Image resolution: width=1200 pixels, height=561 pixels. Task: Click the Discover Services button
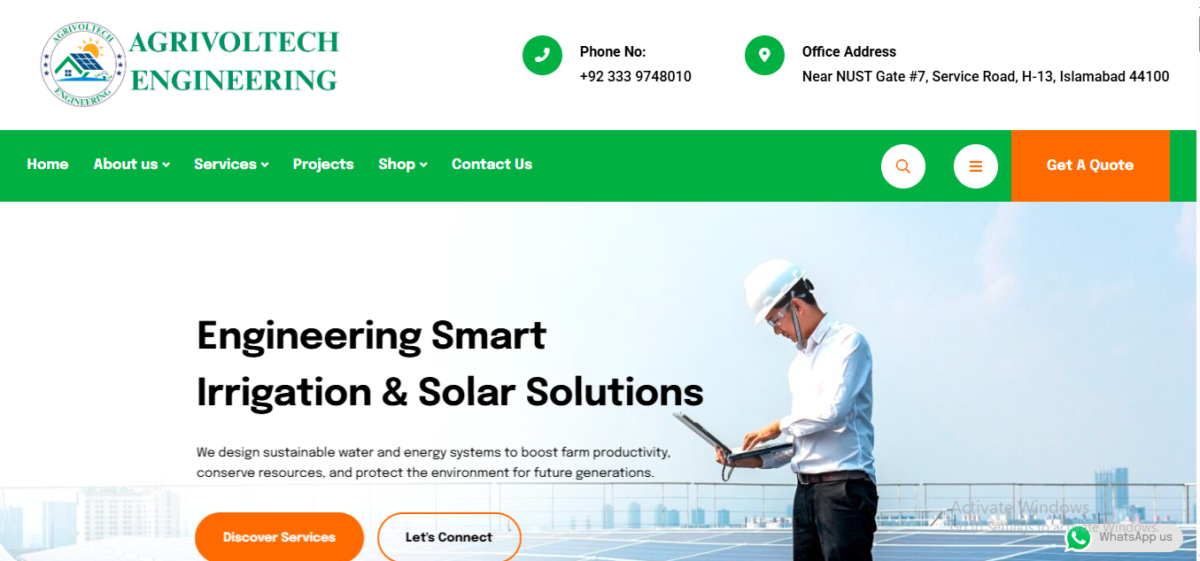[x=279, y=537]
